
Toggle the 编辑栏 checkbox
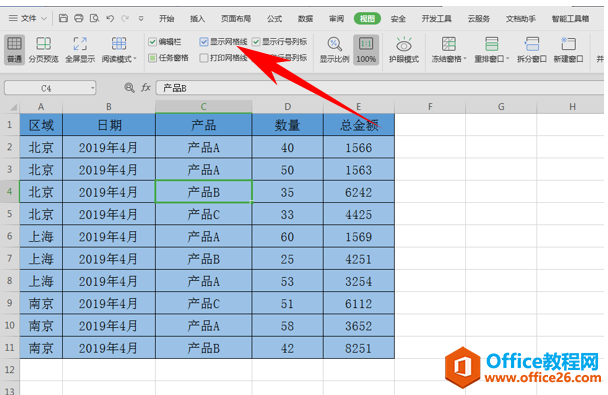pos(152,41)
